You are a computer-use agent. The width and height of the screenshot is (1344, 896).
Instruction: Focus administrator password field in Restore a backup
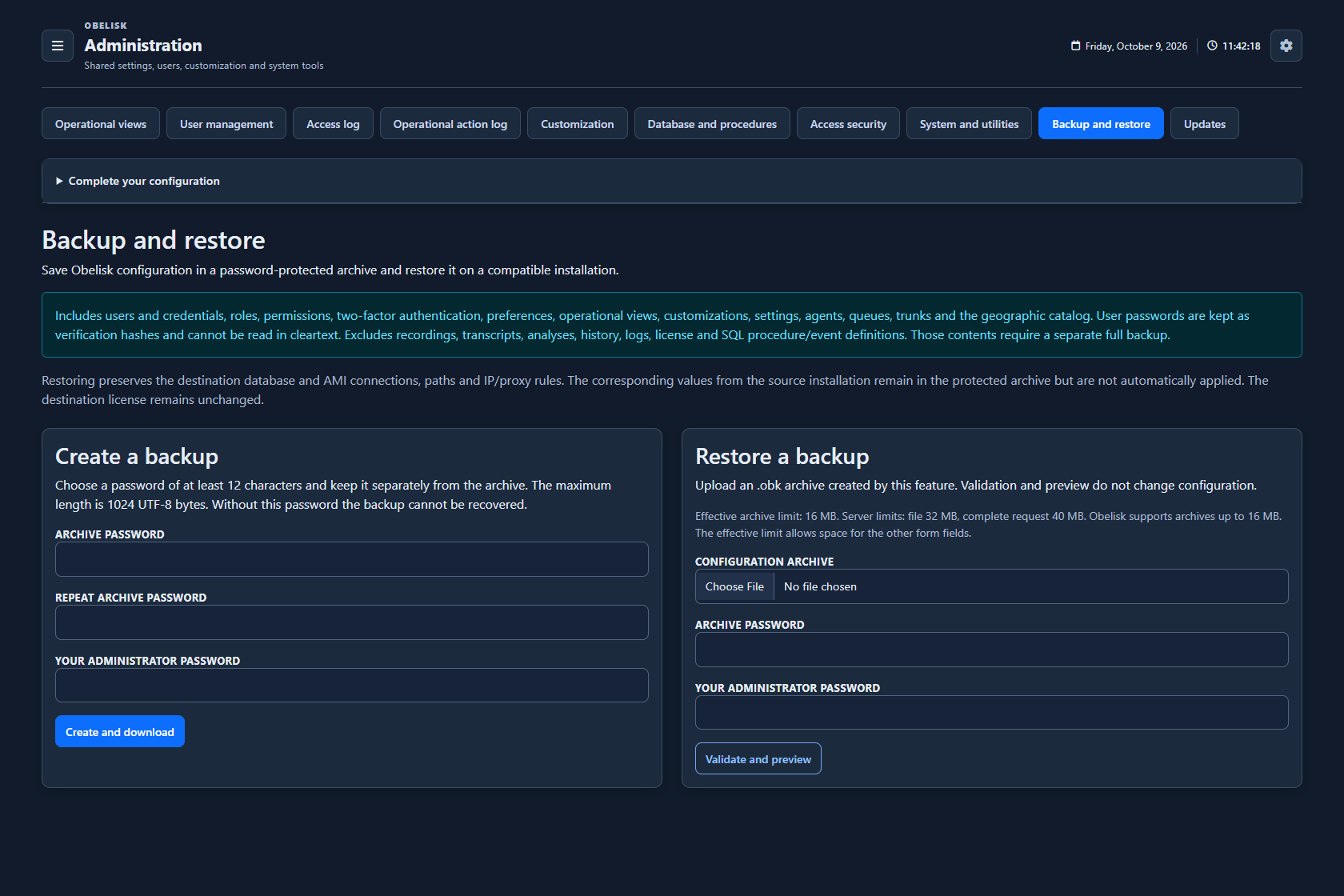(x=992, y=713)
